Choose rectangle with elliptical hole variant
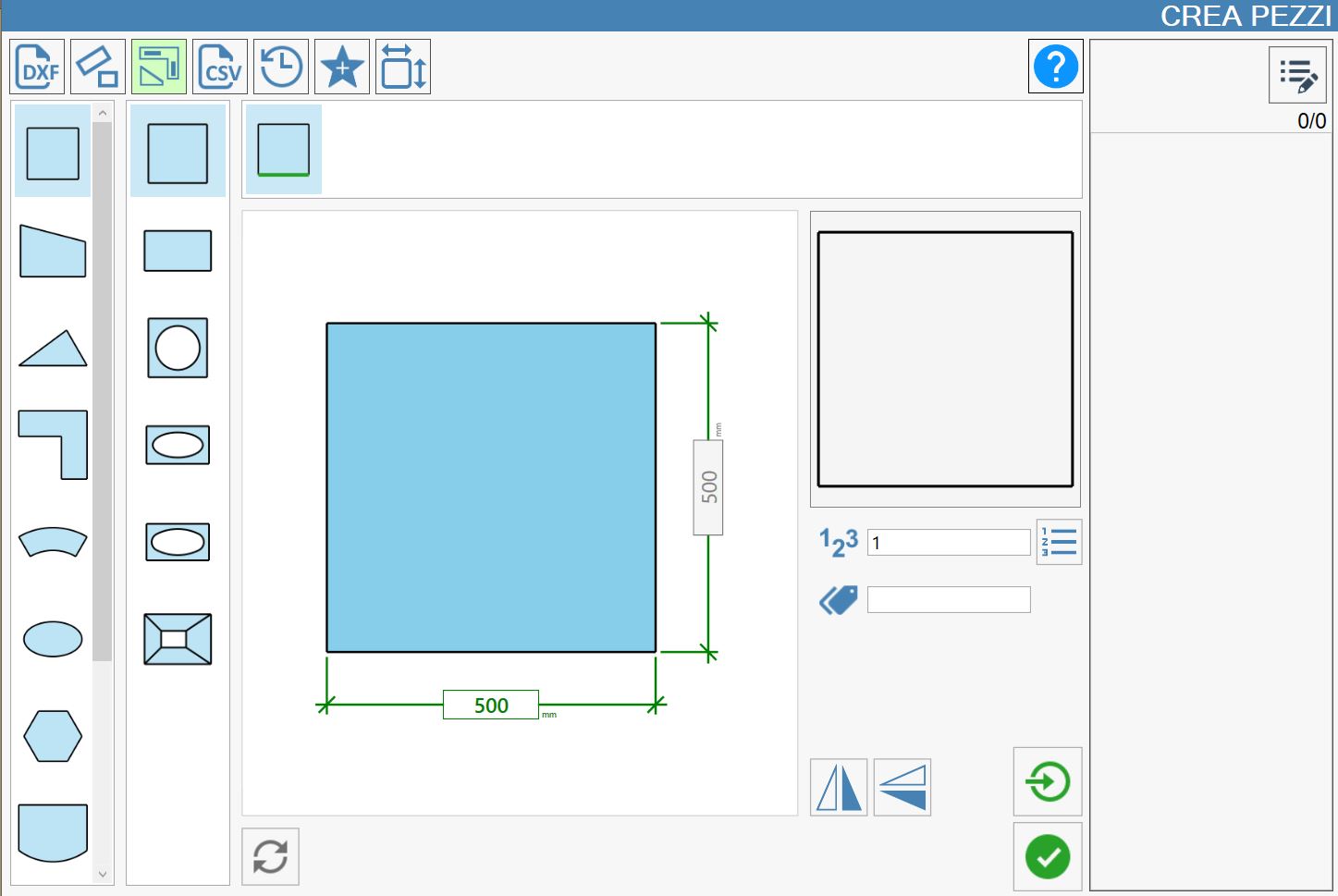Screen dimensions: 1338x896 [x=178, y=445]
